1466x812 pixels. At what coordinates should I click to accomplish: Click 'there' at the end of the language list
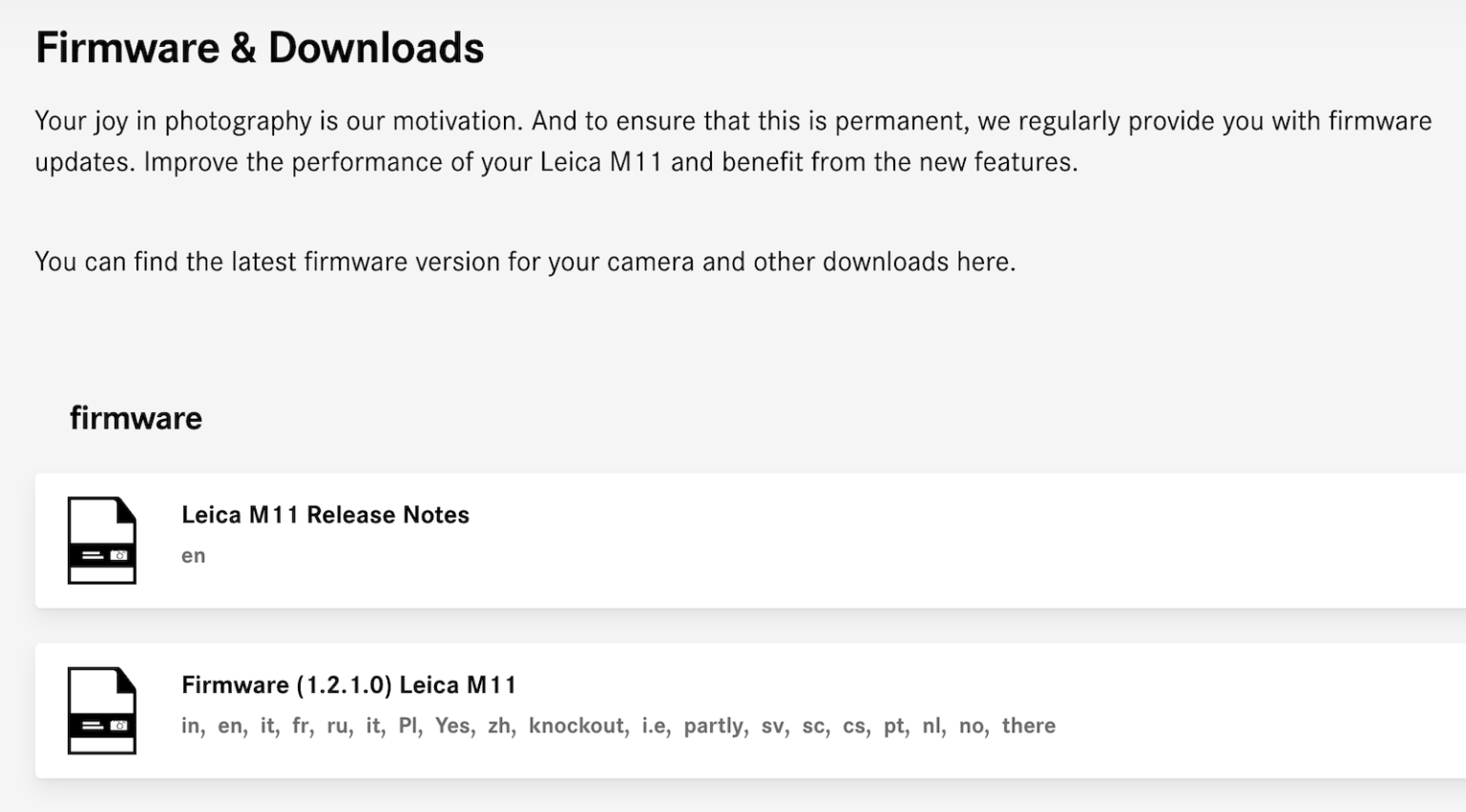1029,725
